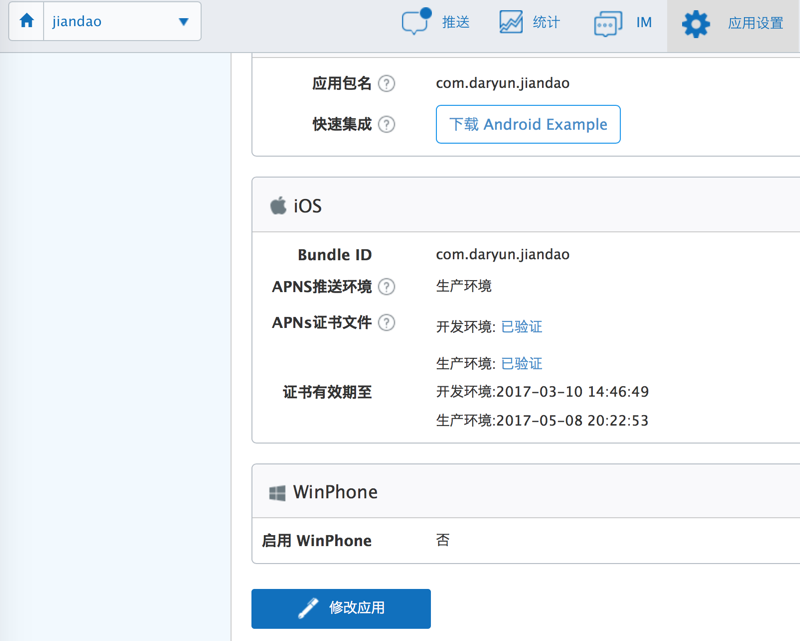Select the APNS environment value 生产环境
Image resolution: width=800 pixels, height=641 pixels.
[464, 286]
